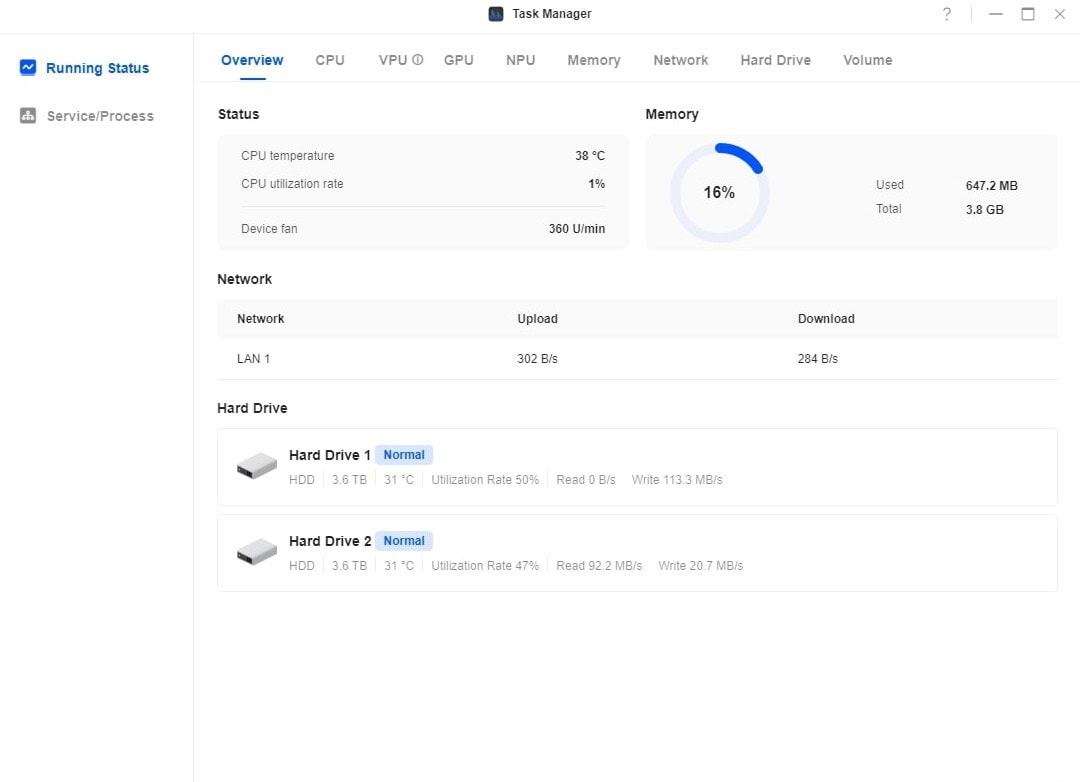Maximize the Task Manager window
The height and width of the screenshot is (782, 1080).
click(x=1027, y=14)
